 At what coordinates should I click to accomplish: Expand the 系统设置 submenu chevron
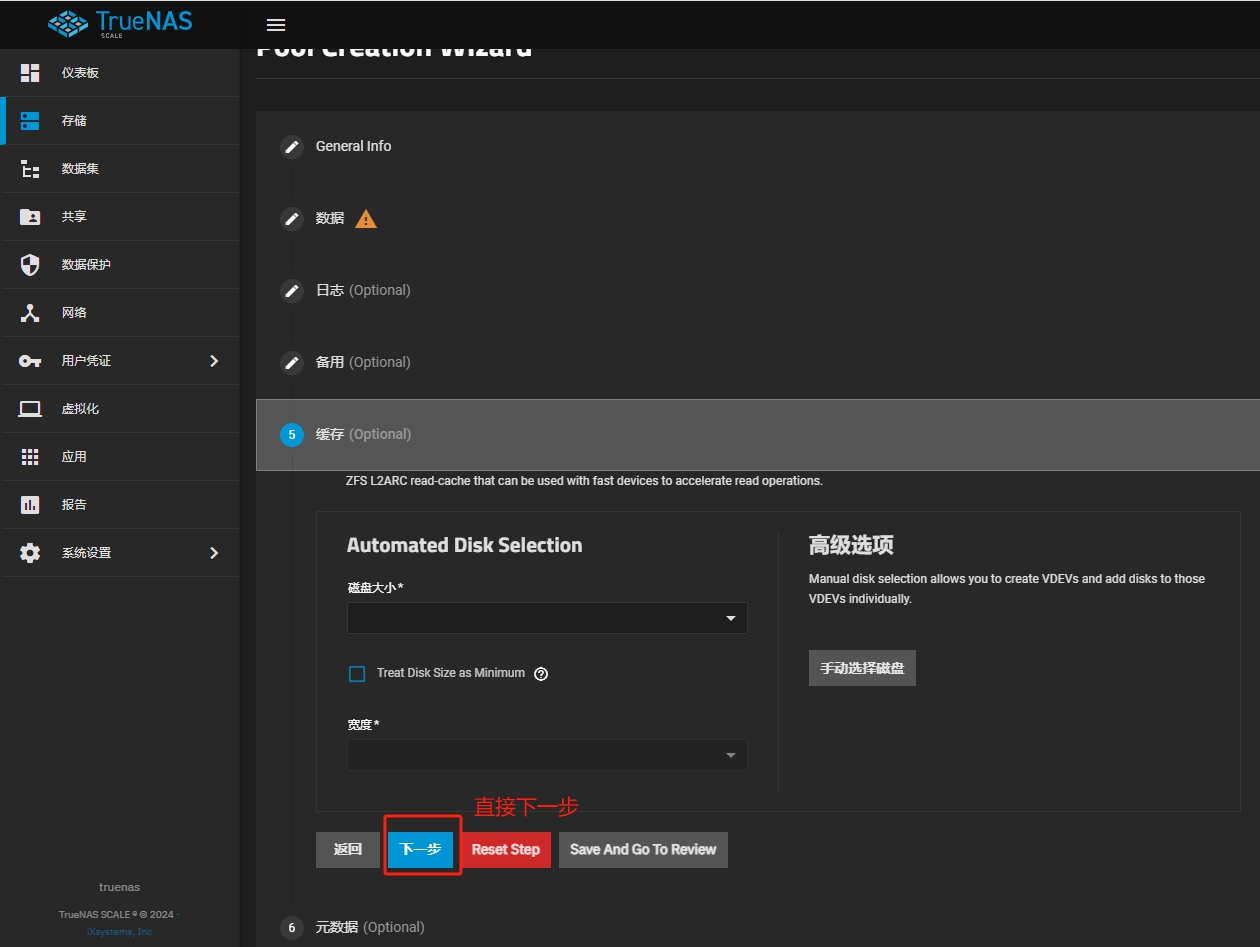pos(213,553)
